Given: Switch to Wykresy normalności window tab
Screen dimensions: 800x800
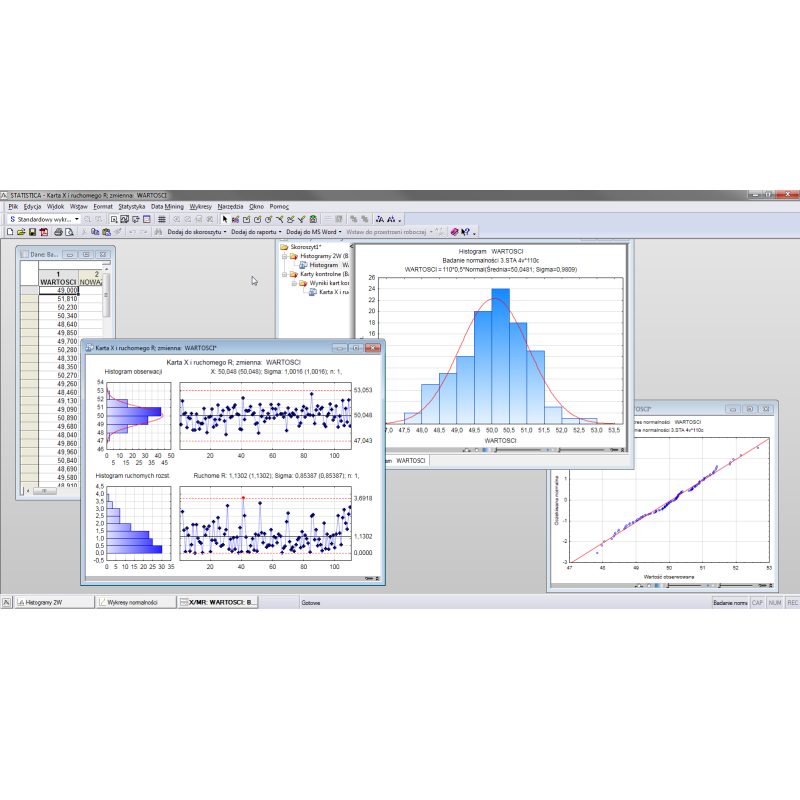Looking at the screenshot, I should [132, 603].
